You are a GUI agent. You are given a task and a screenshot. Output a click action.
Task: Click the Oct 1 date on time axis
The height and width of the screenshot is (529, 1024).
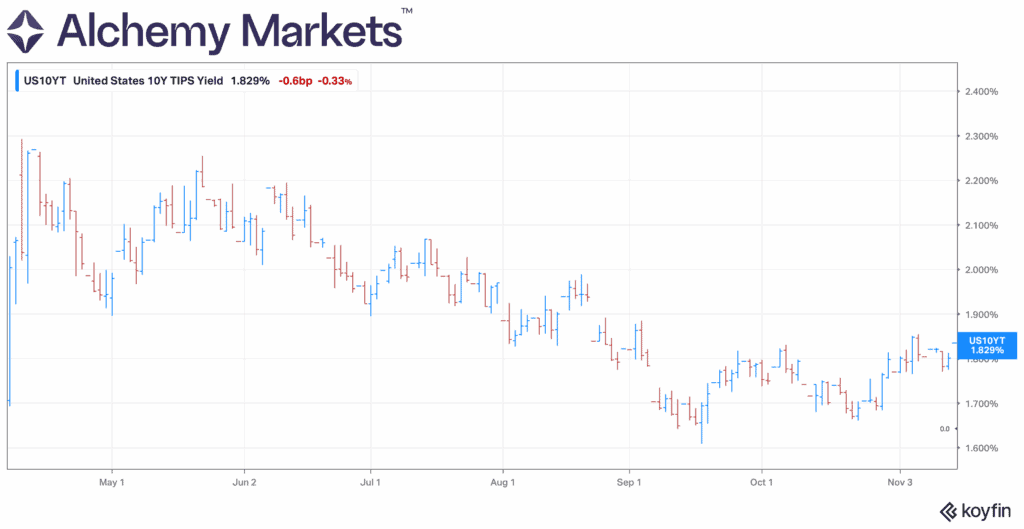point(762,482)
